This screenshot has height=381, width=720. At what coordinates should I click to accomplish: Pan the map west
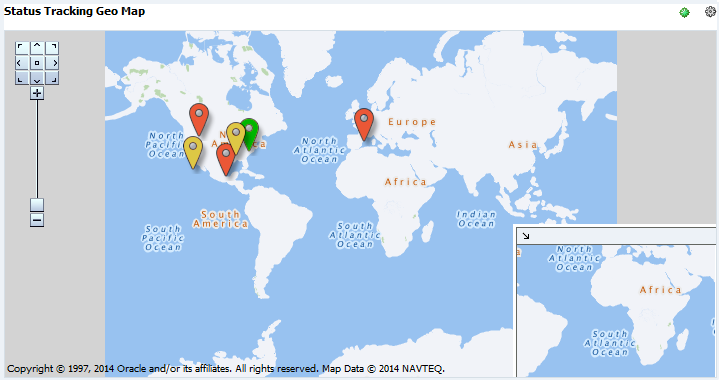point(22,63)
